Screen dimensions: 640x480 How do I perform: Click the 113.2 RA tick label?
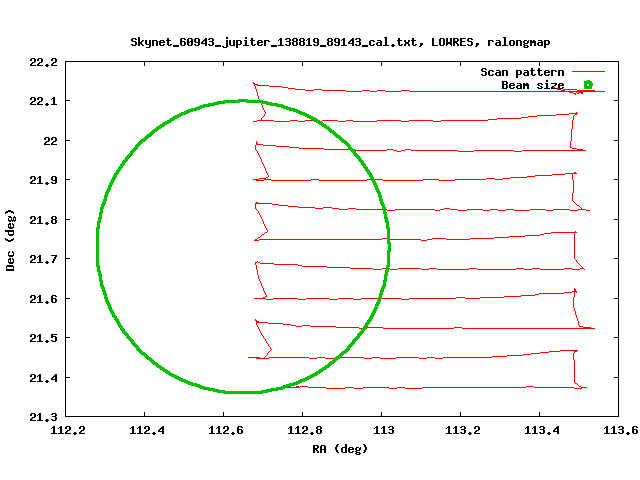[463, 430]
